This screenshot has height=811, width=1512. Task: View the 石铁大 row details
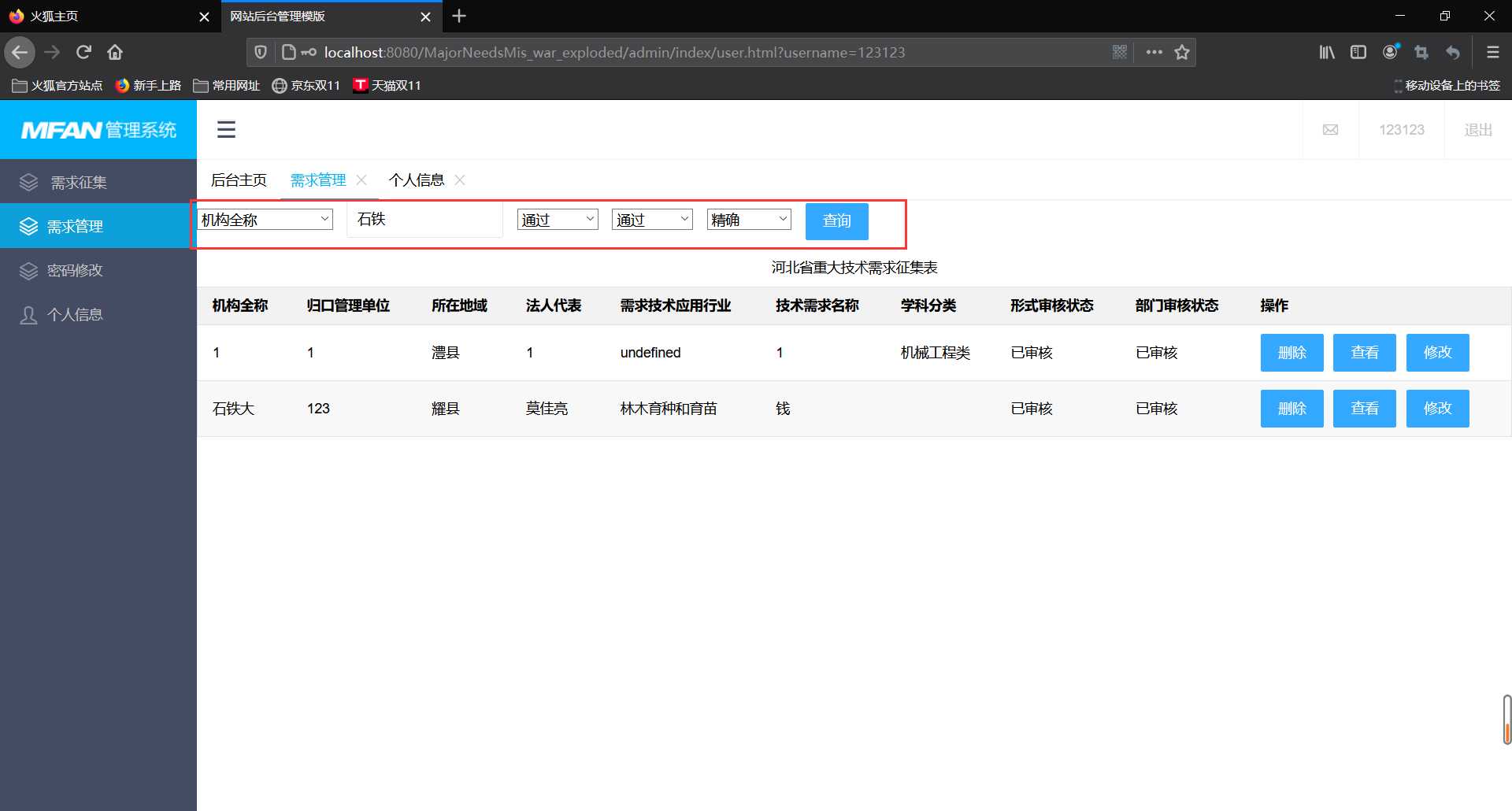pos(1364,409)
